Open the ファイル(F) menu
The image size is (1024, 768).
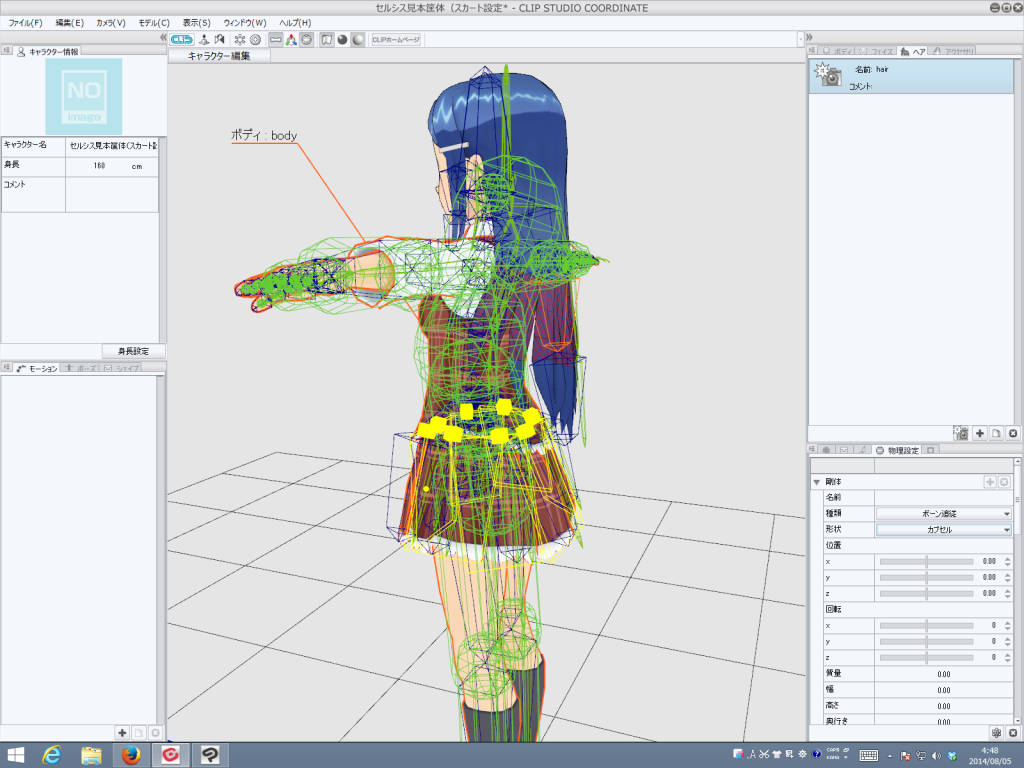[25, 22]
